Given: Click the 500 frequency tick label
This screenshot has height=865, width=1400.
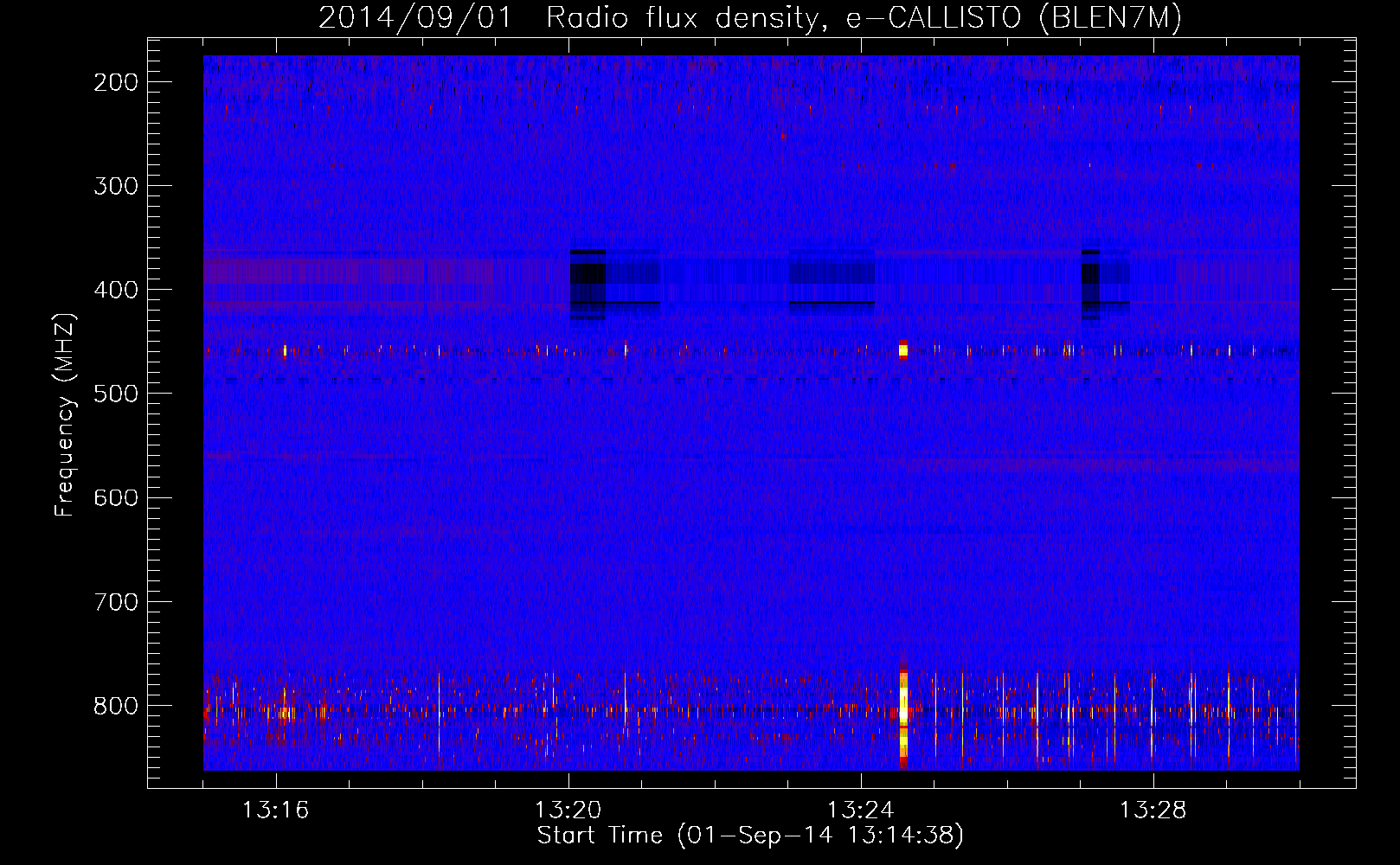Looking at the screenshot, I should click(116, 394).
